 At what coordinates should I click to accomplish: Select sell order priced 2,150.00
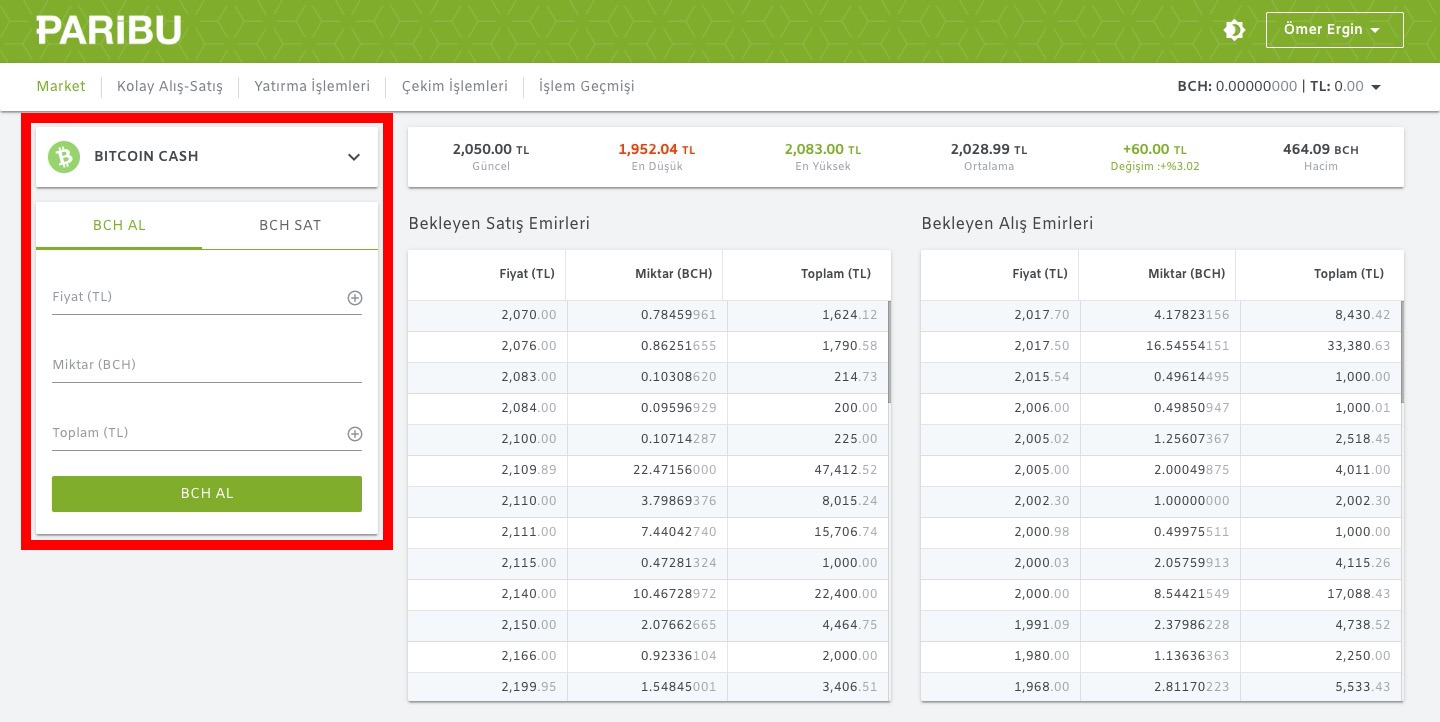[x=648, y=626]
